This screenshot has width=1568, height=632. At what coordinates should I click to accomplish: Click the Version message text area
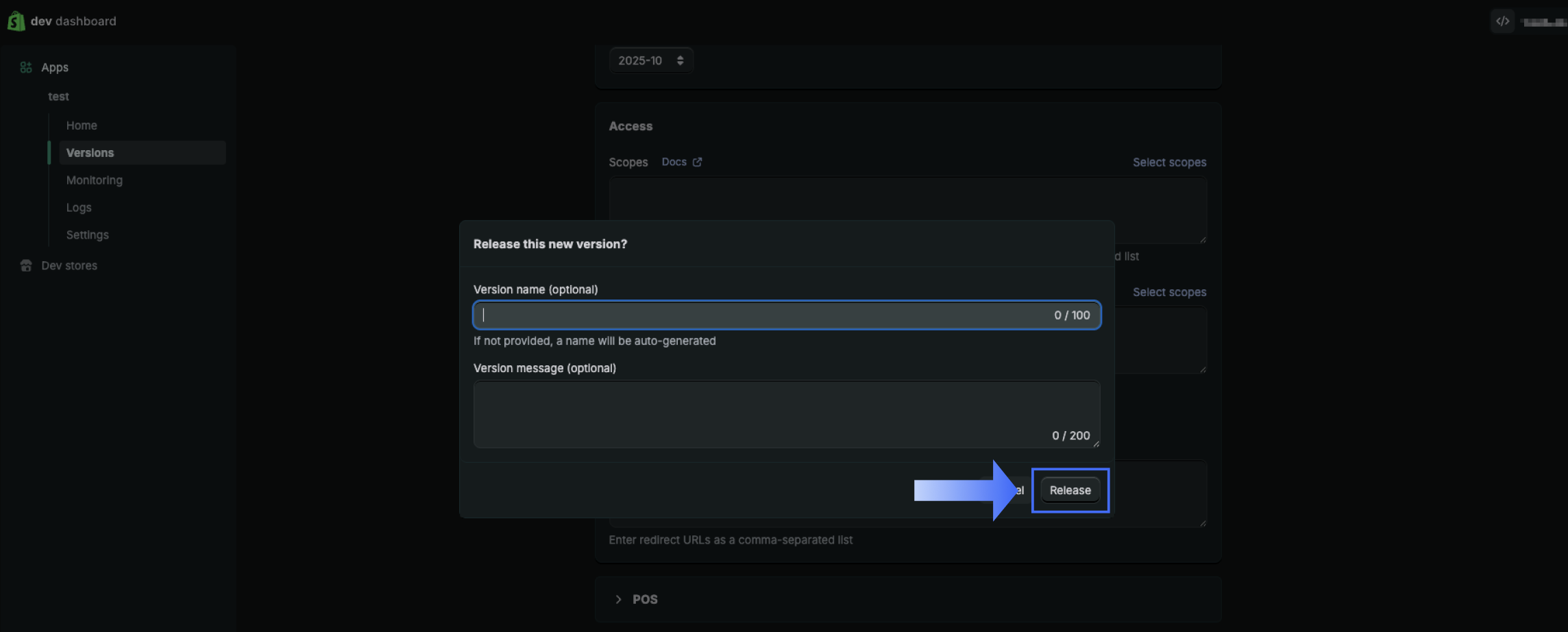pos(785,411)
